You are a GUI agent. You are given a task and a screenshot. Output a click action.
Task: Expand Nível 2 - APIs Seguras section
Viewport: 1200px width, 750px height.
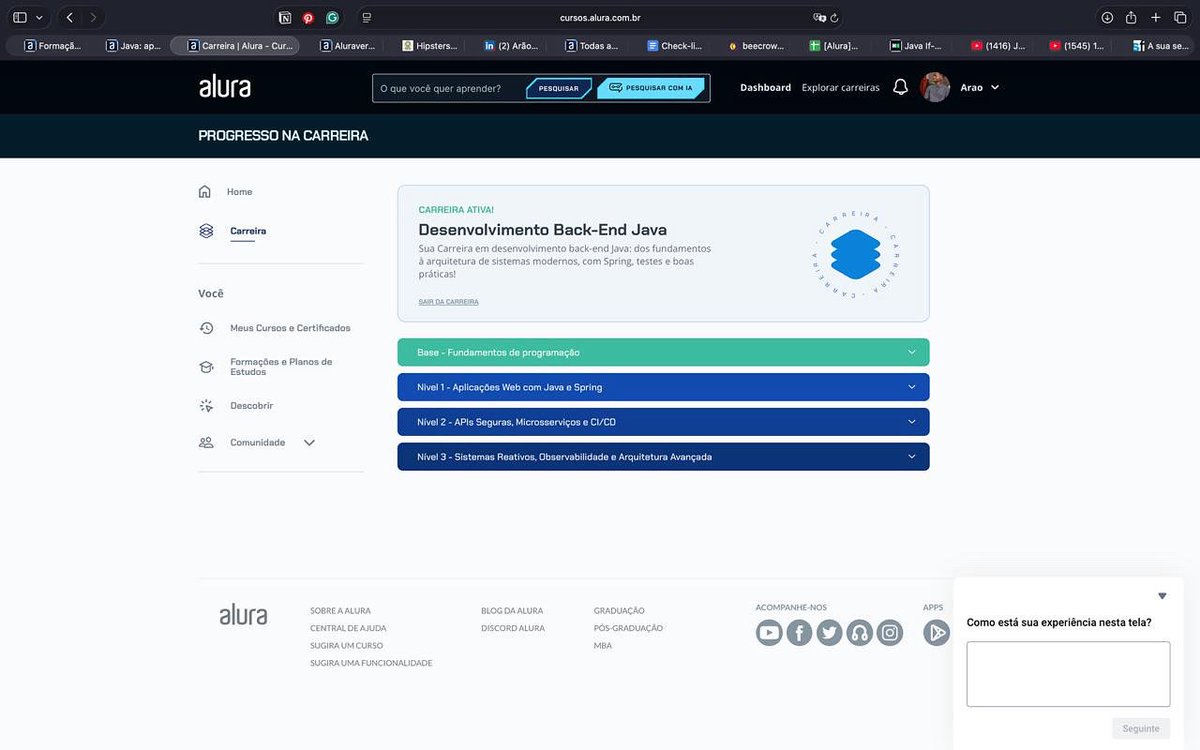663,422
